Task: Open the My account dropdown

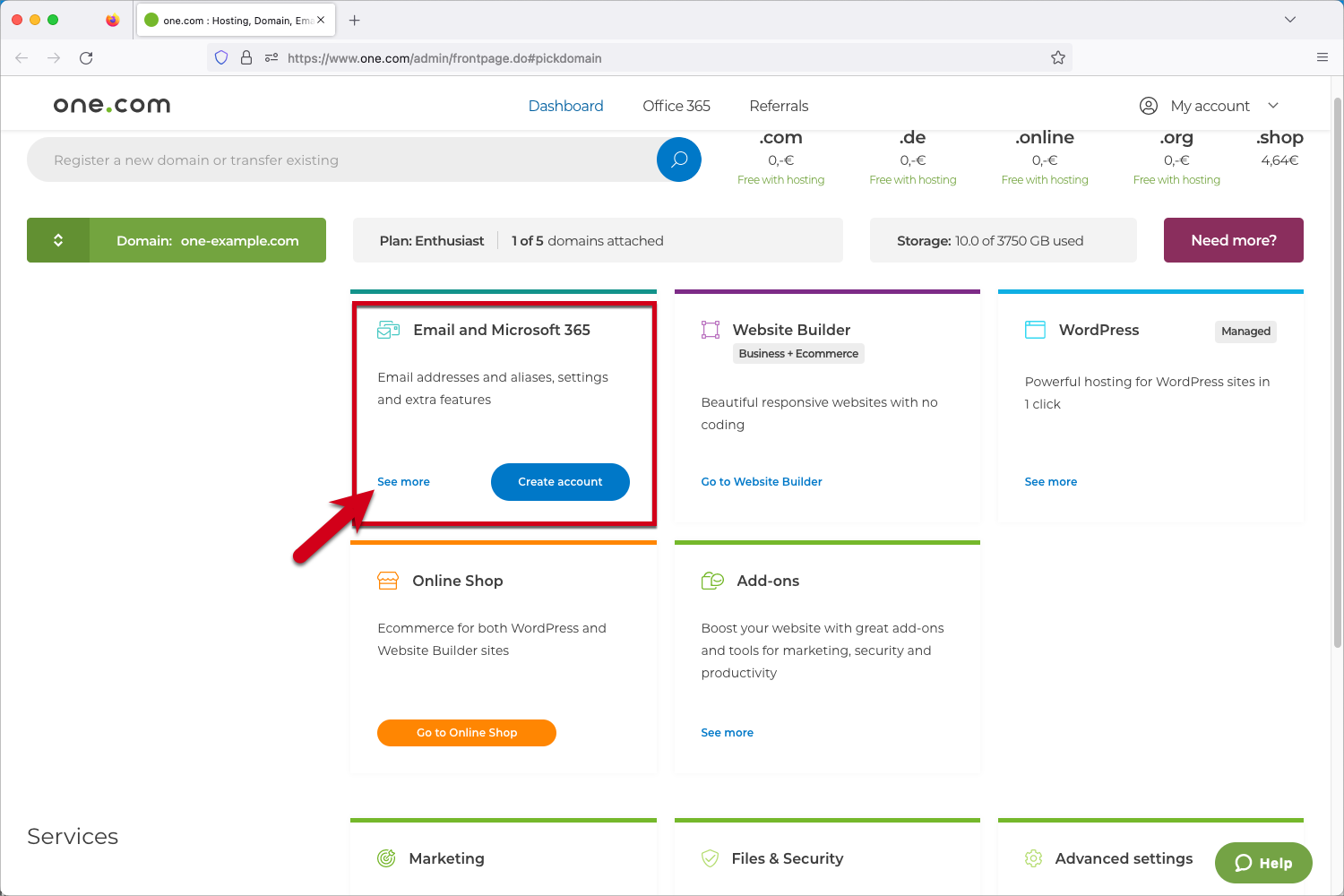Action: (1273, 105)
